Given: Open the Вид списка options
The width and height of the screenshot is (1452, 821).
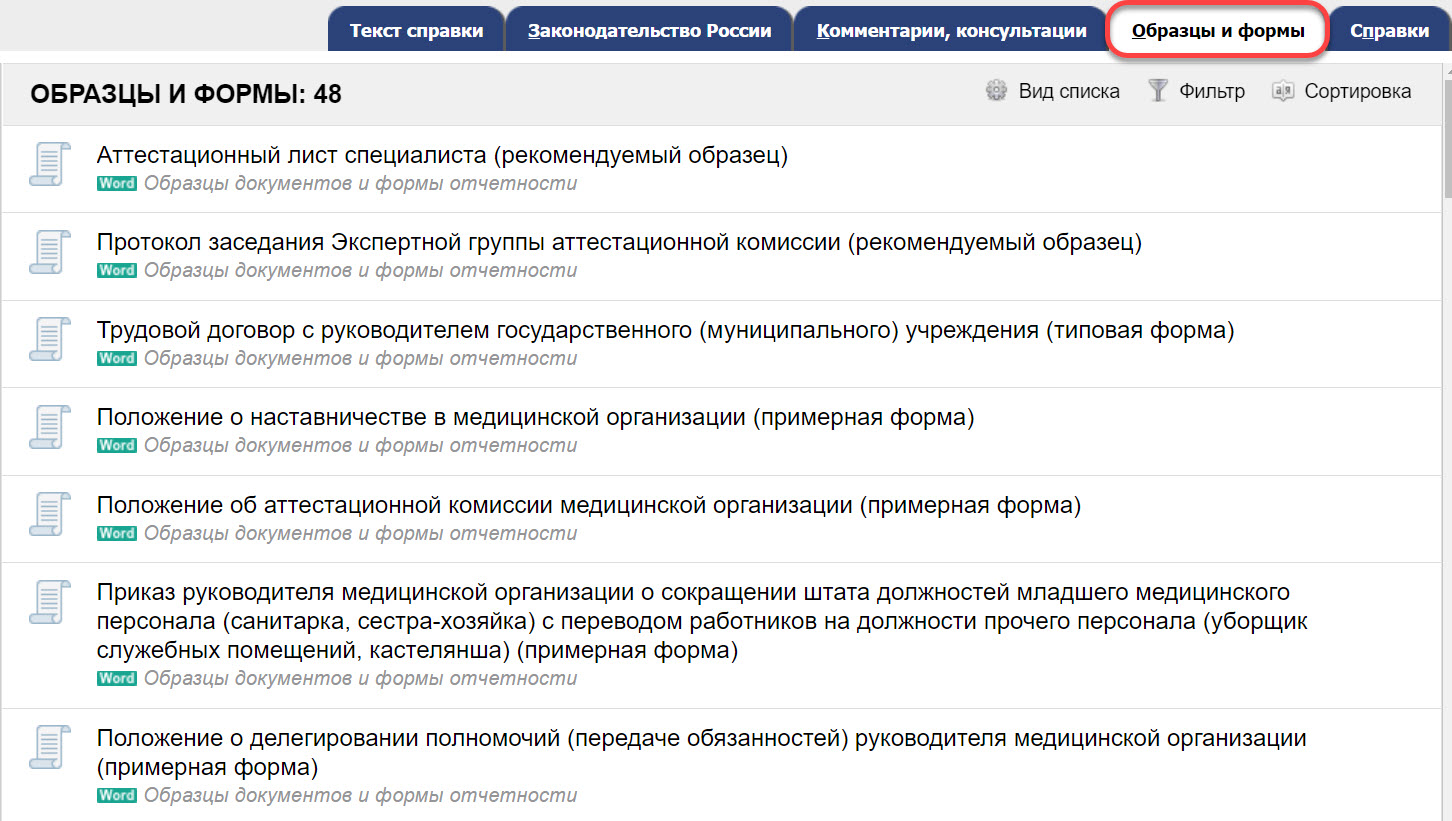Looking at the screenshot, I should (x=1053, y=91).
